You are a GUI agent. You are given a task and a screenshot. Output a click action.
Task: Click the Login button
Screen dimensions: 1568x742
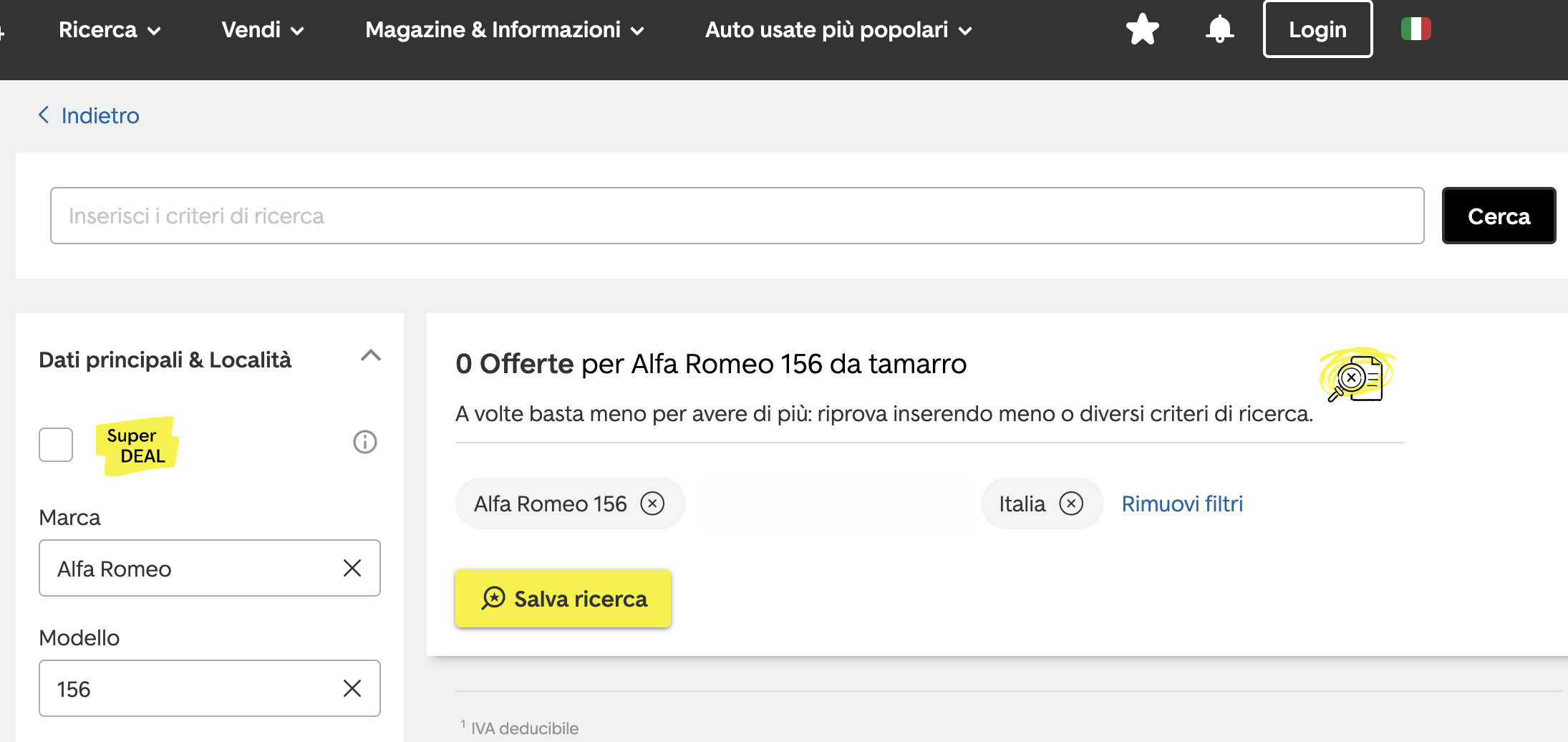click(1317, 29)
